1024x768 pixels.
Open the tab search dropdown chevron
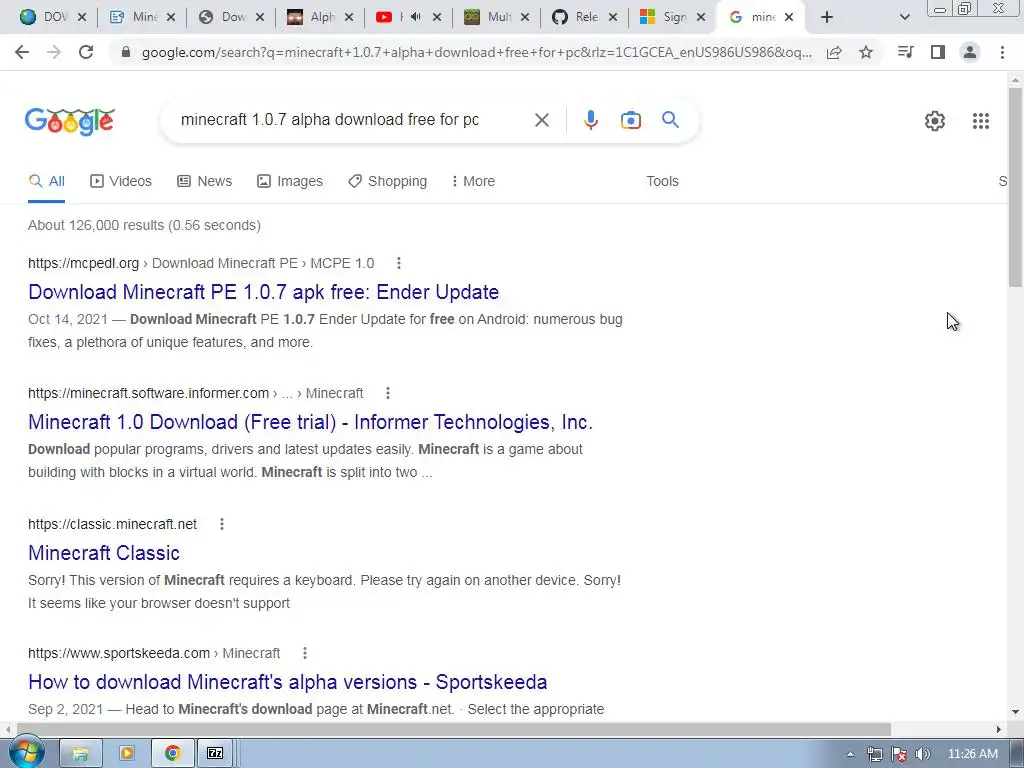click(x=904, y=17)
